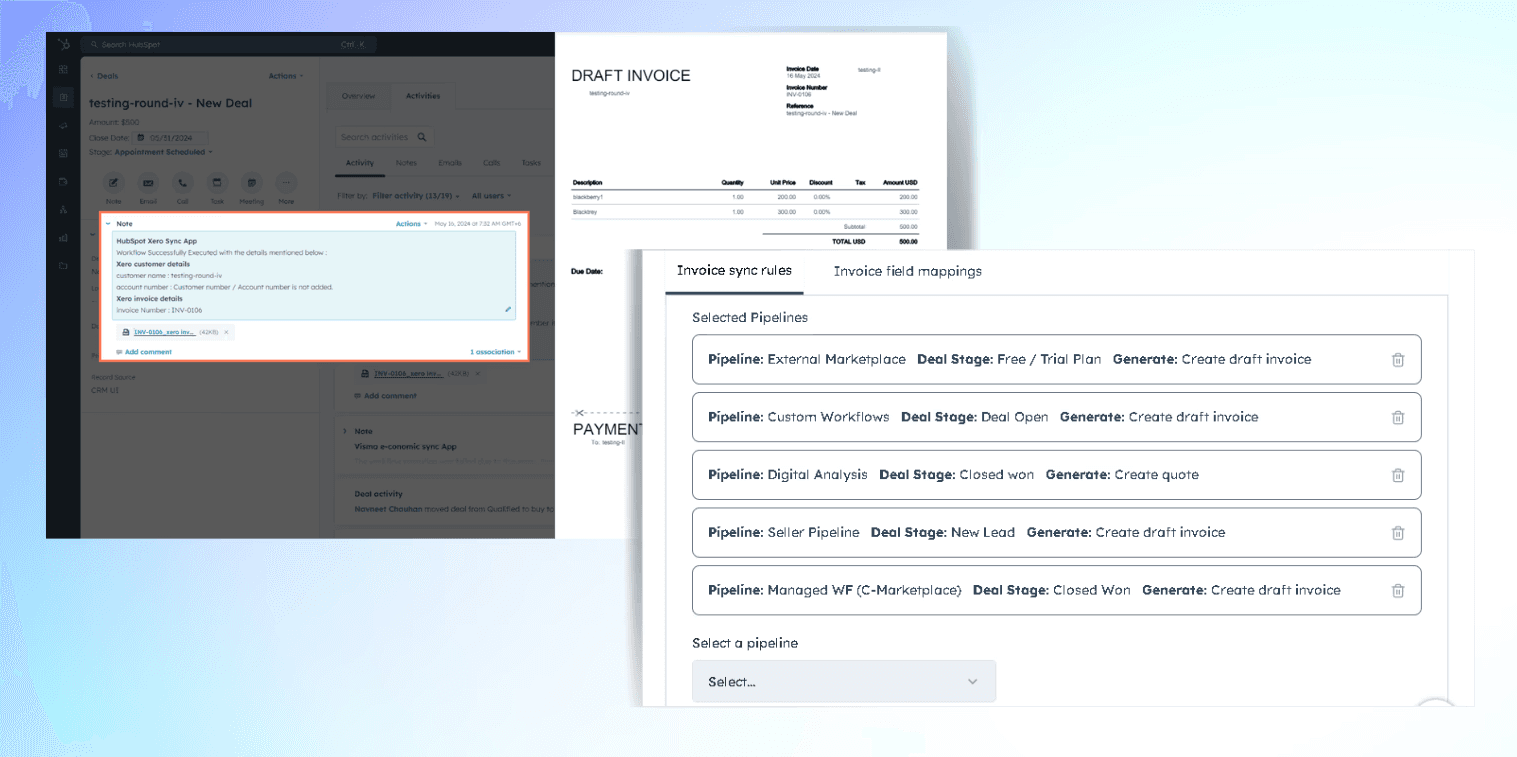Screen dimensions: 1517x757
Task: Click the Meeting calendar icon button
Action: [x=252, y=183]
